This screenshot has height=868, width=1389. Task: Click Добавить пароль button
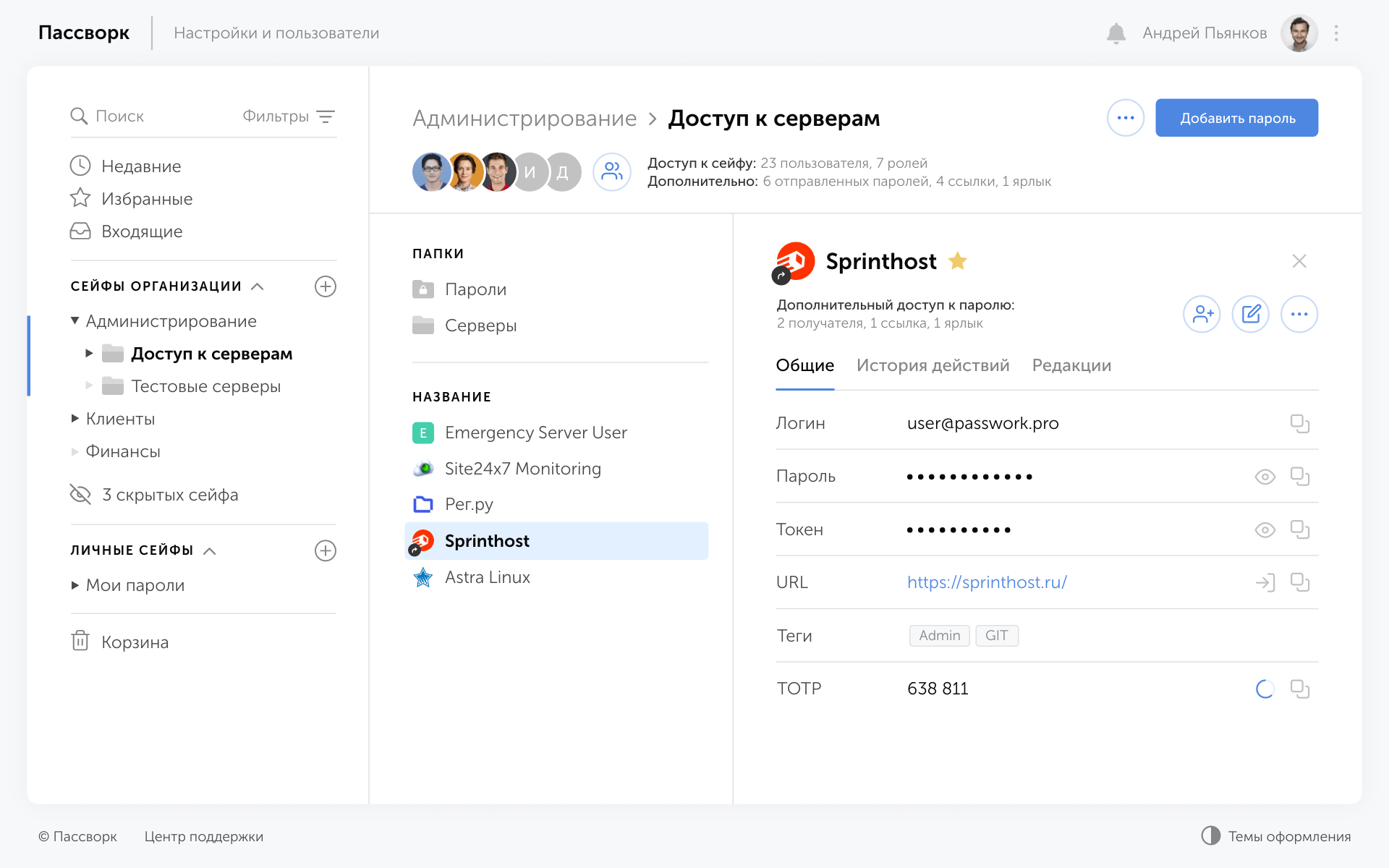(1237, 118)
